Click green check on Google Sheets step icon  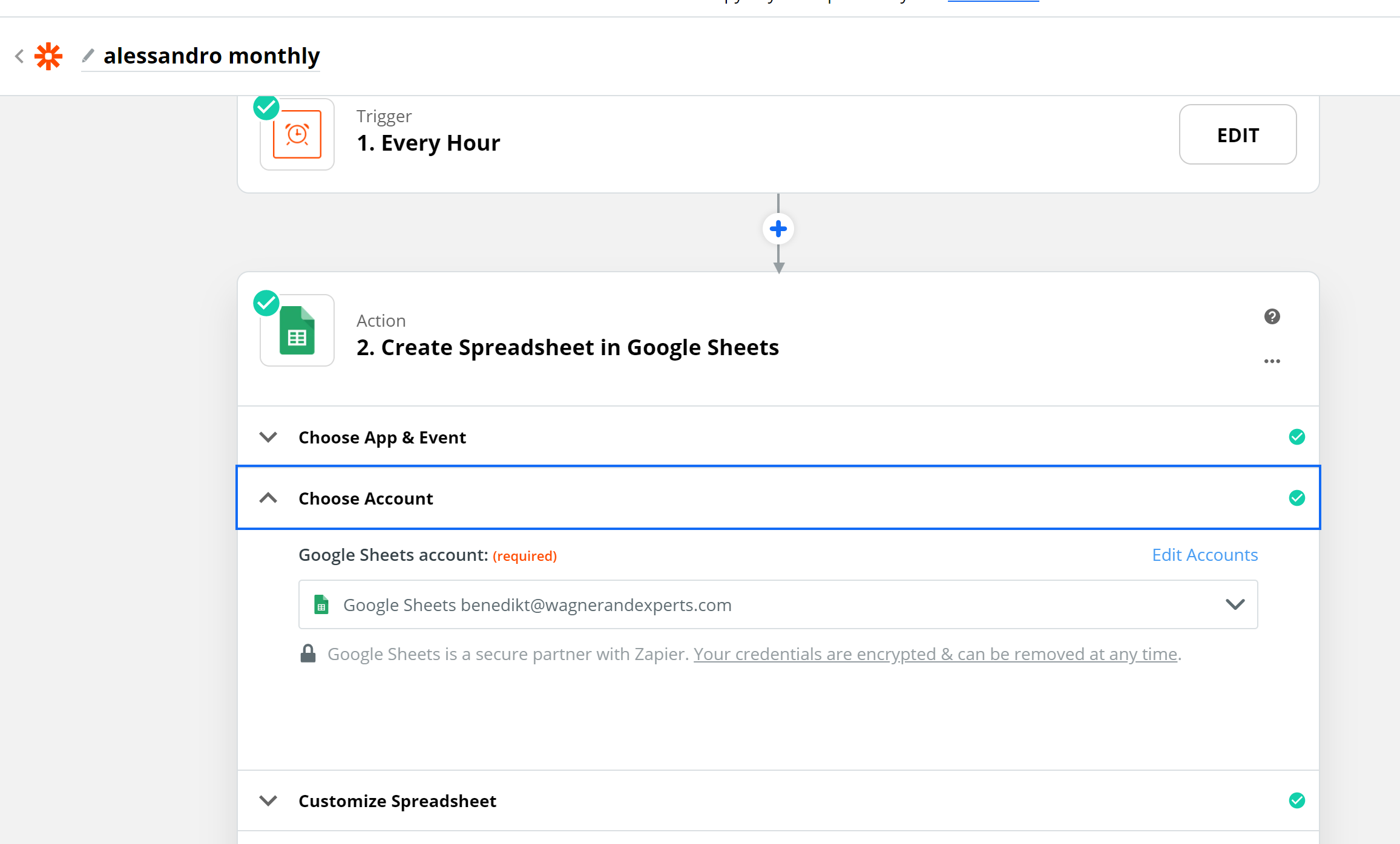click(266, 303)
